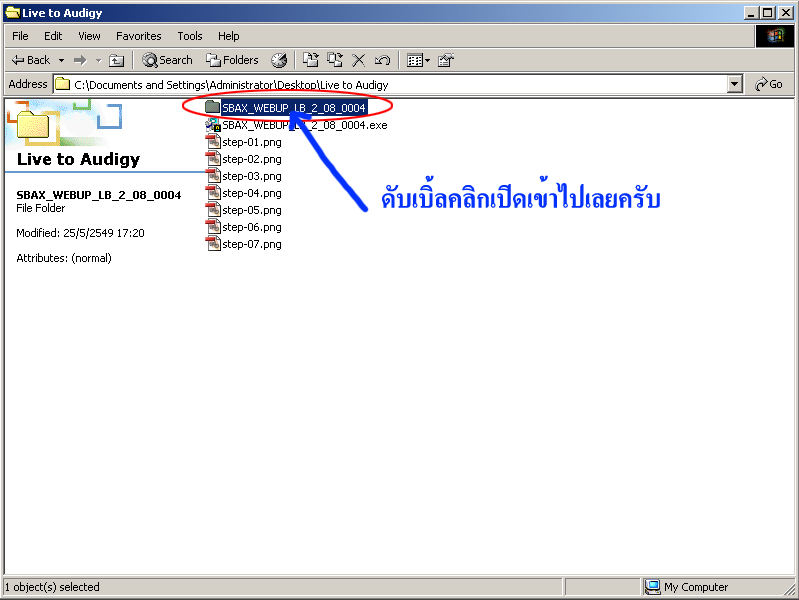Screen dimensions: 799x600
Task: Select the step-04.png file icon
Action: tap(212, 192)
